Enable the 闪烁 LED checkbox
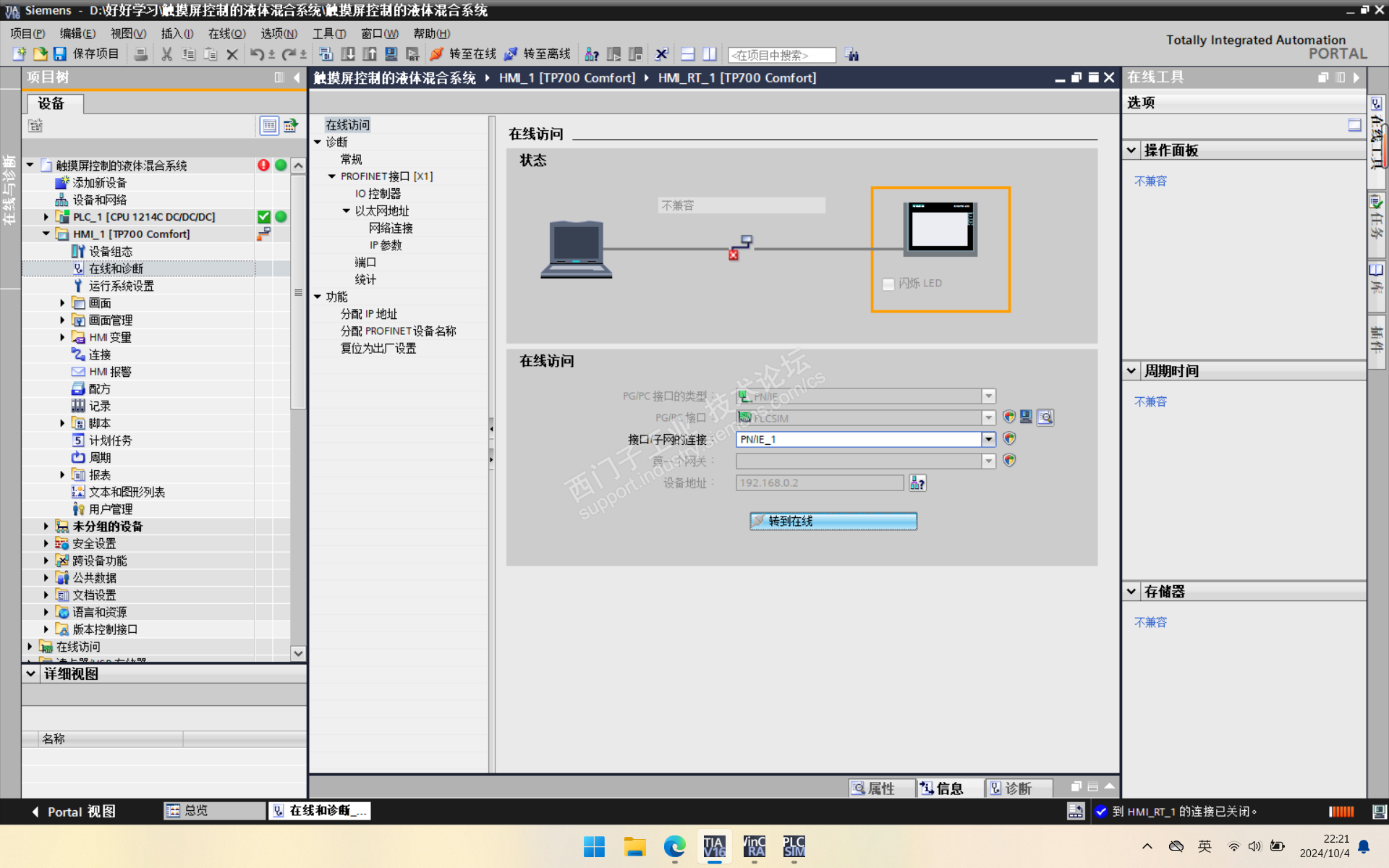The width and height of the screenshot is (1389, 868). click(888, 284)
